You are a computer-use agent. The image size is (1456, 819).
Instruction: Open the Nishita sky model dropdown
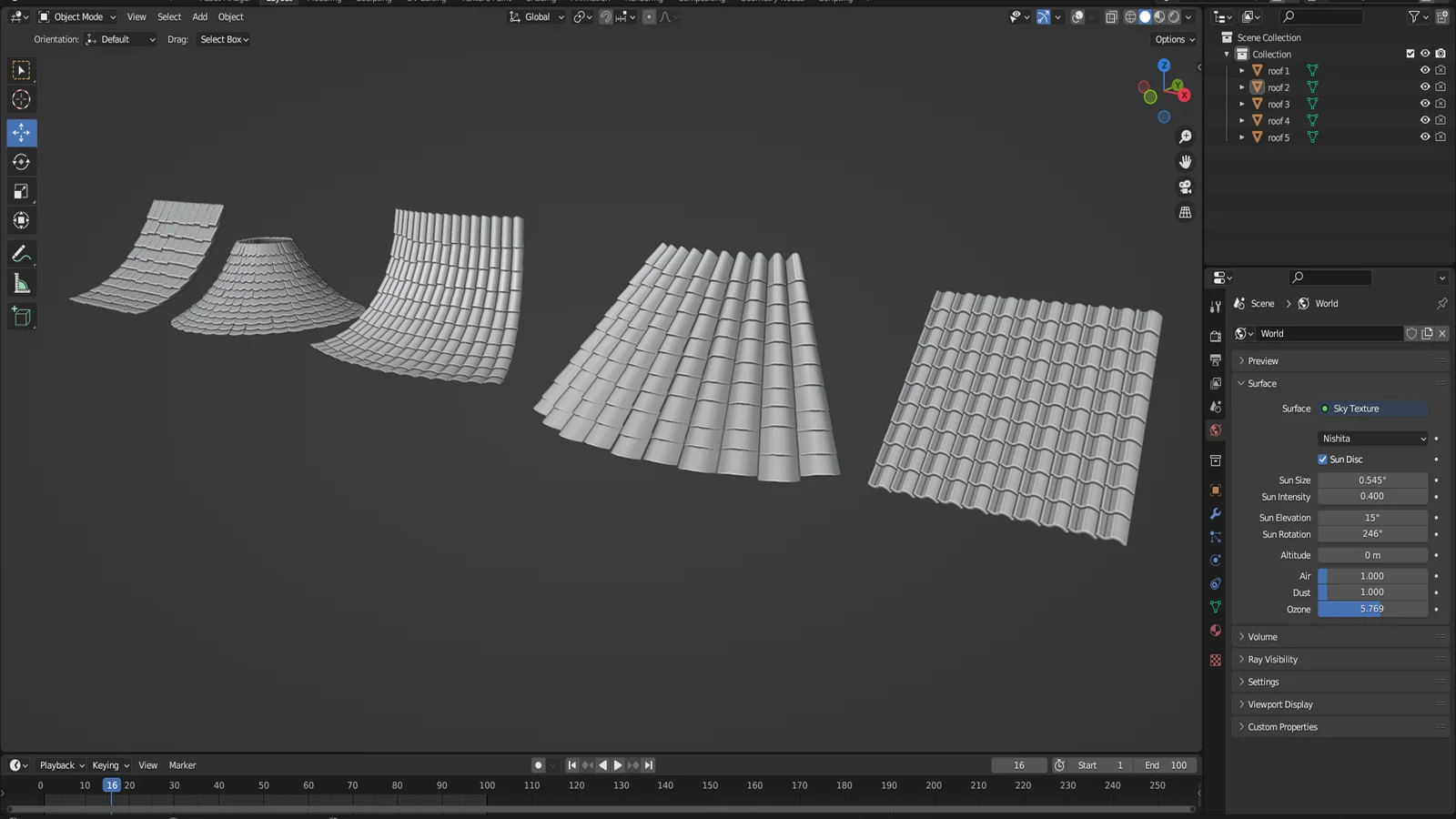coord(1372,438)
